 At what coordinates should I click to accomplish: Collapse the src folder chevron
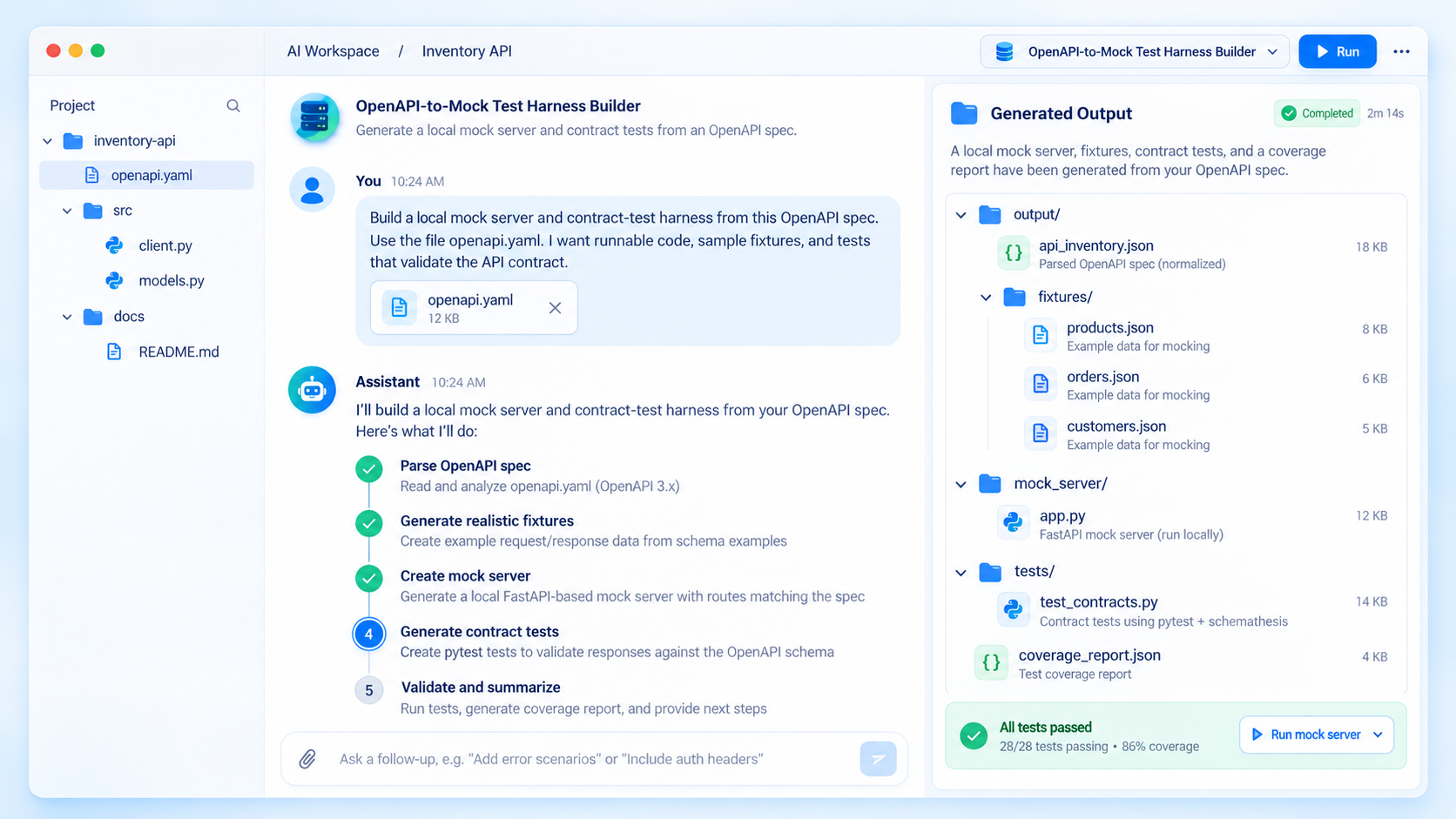67,211
